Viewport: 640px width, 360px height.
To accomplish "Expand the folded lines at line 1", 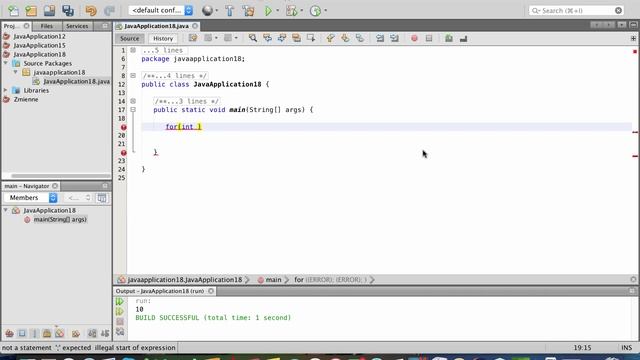I will (x=133, y=50).
